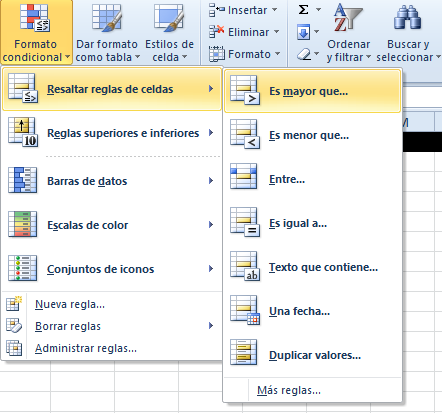Expand the Borrar reglas submenu arrow
The image size is (442, 413).
point(211,326)
